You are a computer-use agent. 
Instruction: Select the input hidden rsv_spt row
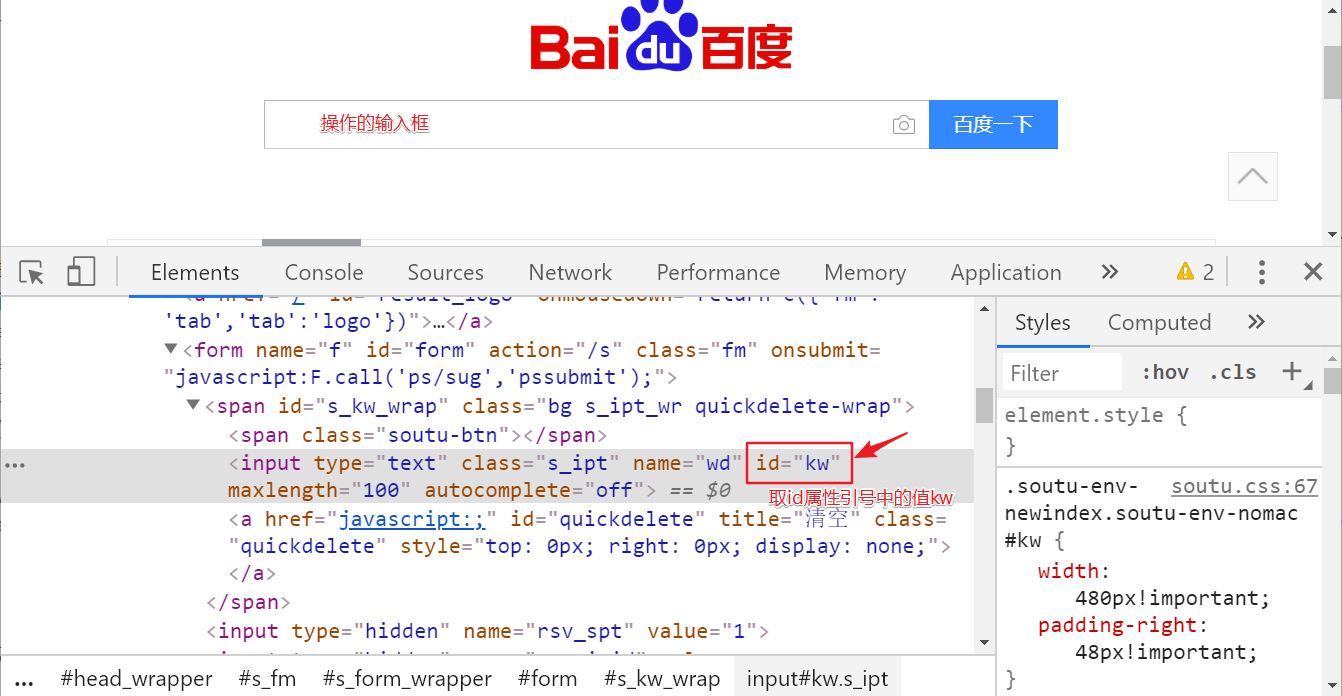point(488,631)
